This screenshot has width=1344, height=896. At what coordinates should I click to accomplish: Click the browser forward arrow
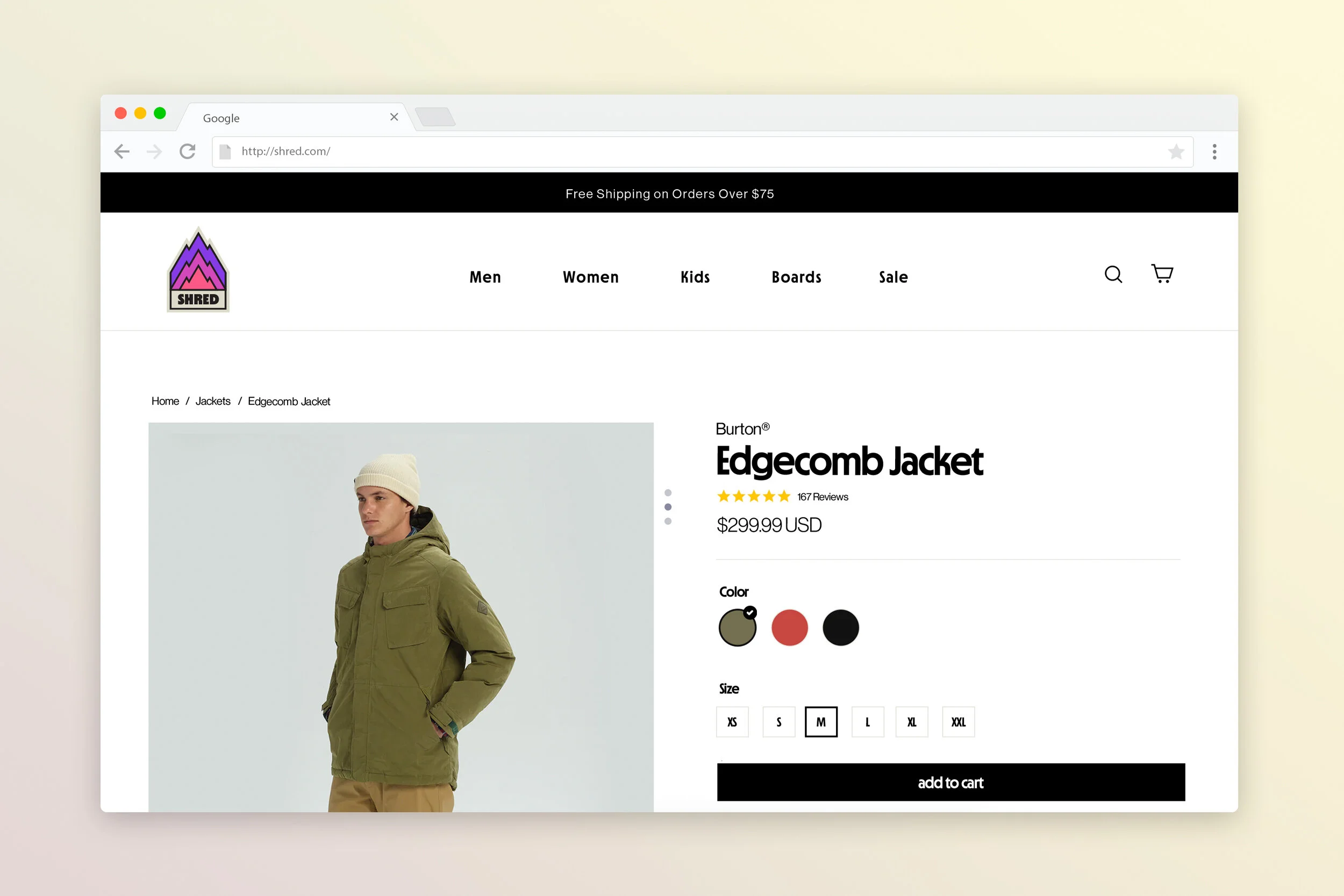[154, 152]
